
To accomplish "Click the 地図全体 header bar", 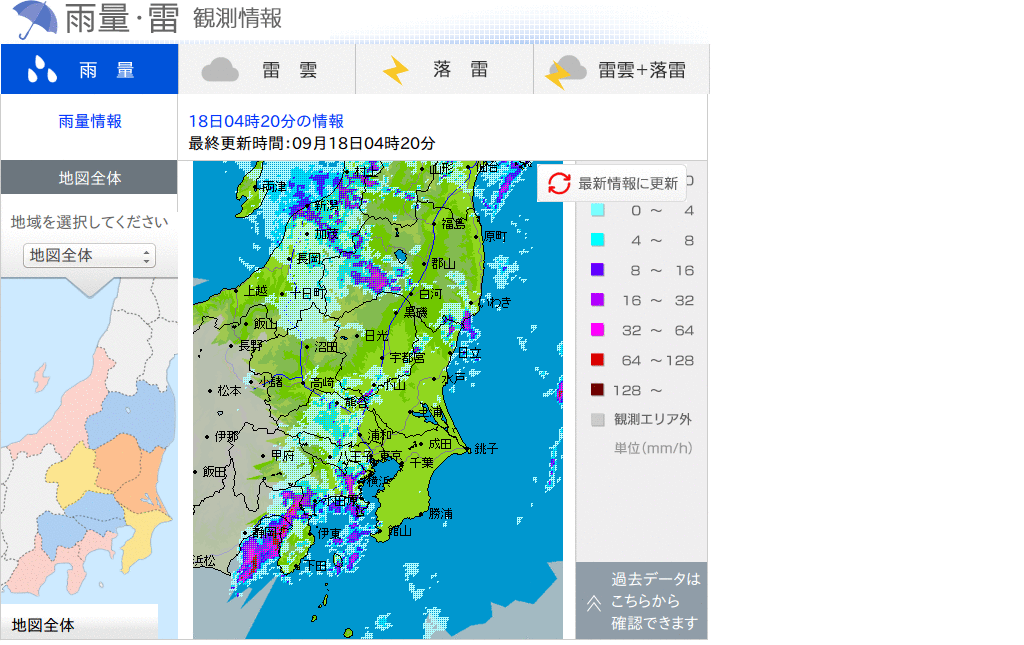I will pos(89,178).
